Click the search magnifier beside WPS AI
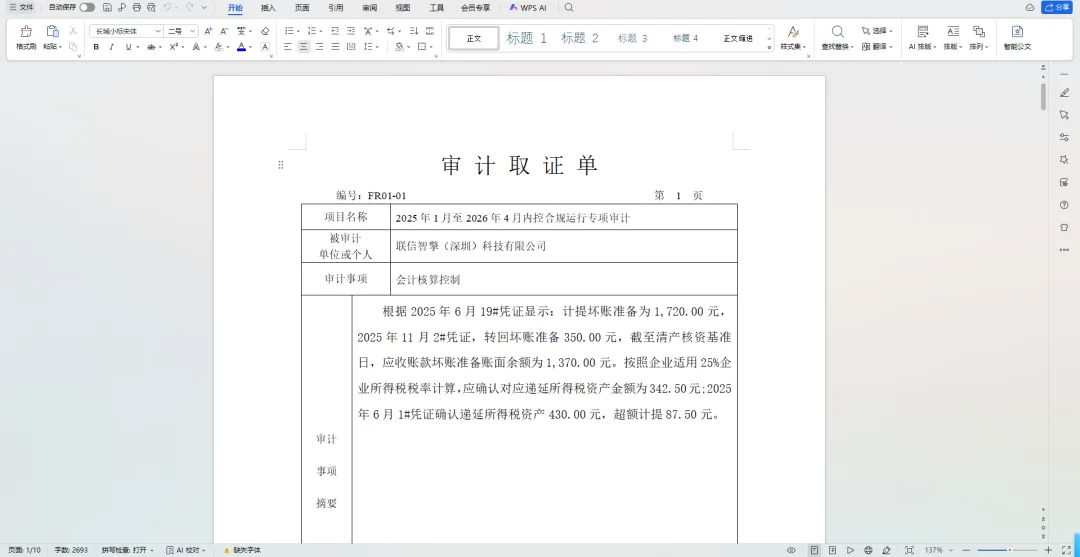The height and width of the screenshot is (557, 1080). [569, 8]
